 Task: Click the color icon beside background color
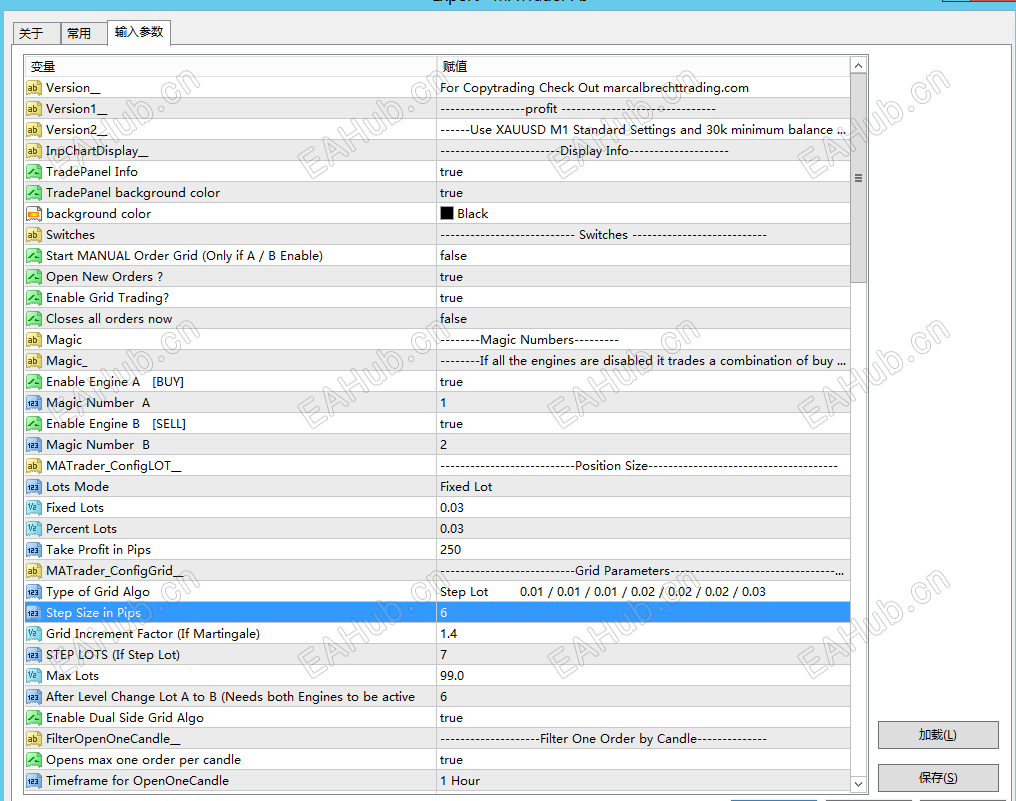point(34,214)
